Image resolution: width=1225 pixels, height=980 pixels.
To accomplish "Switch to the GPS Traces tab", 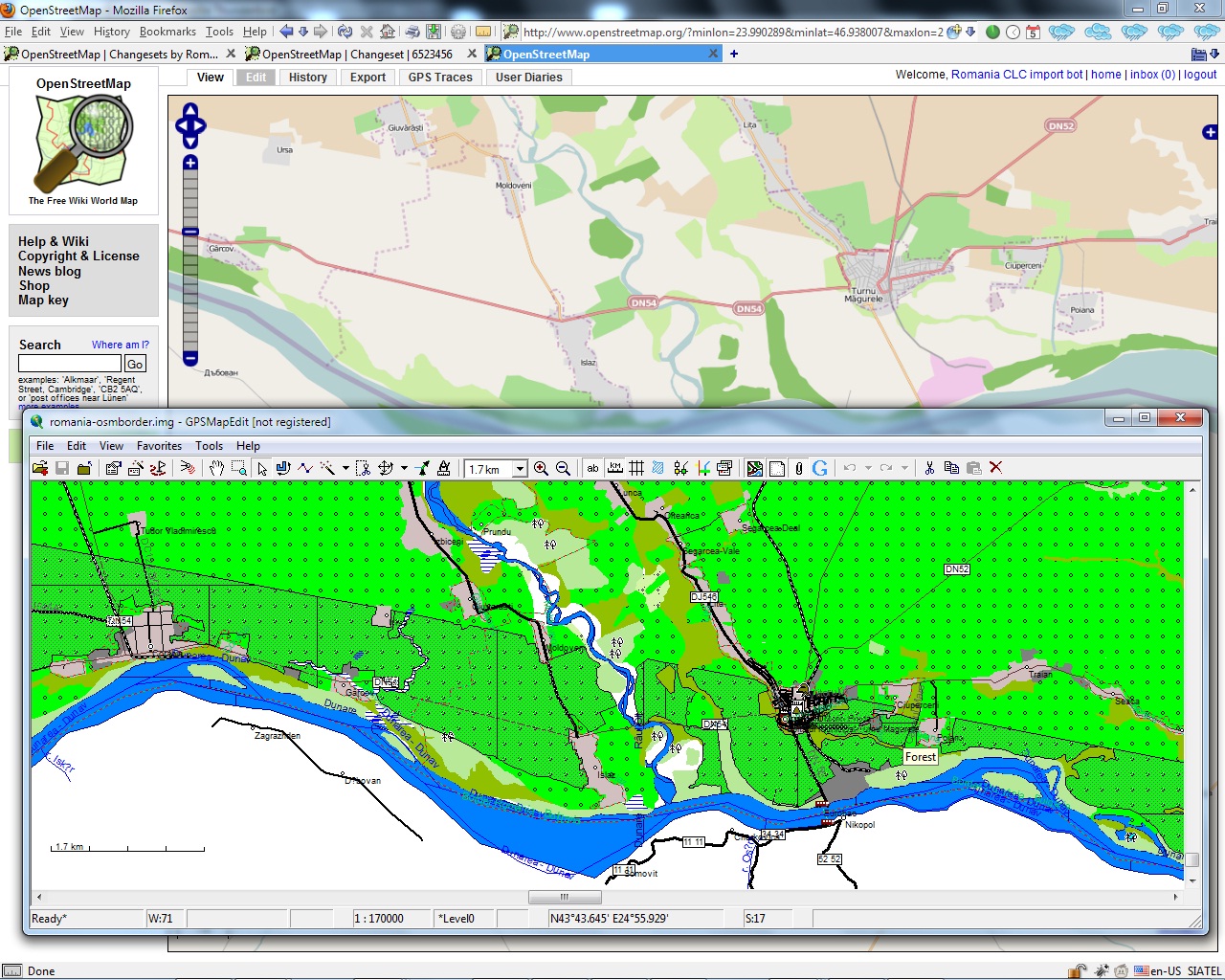I will click(440, 78).
